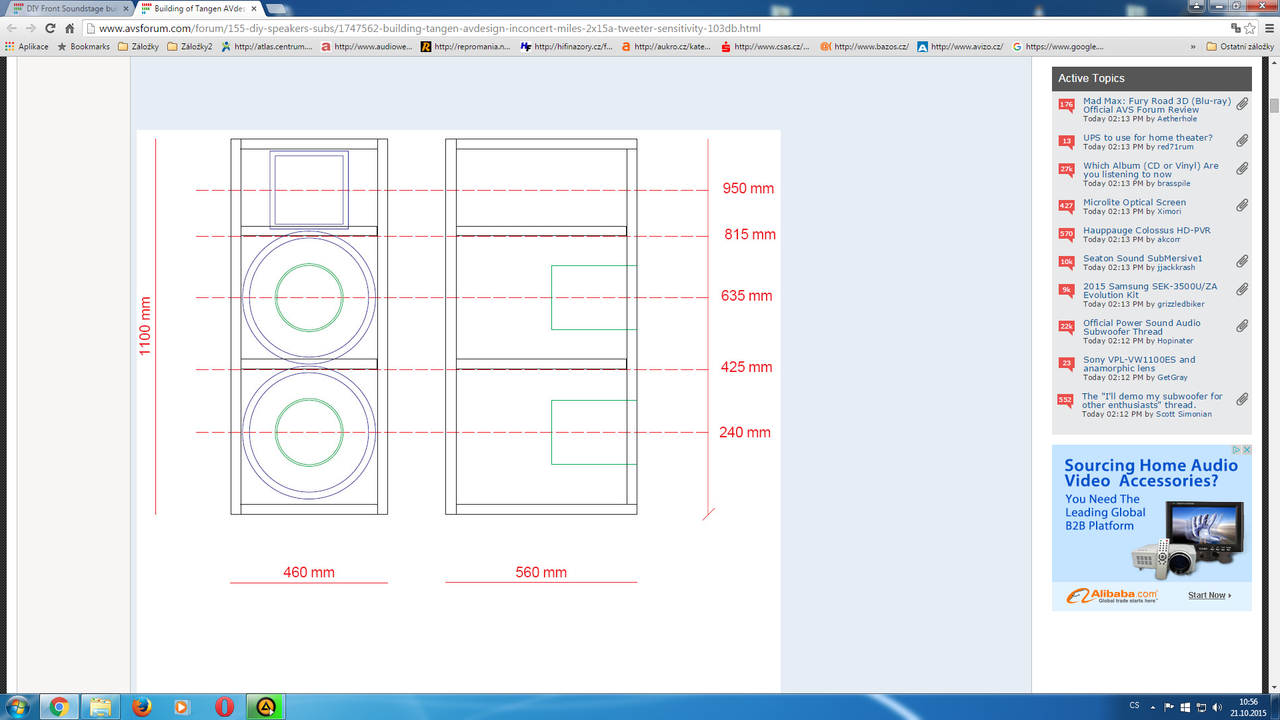Screen dimensions: 1280x720
Task: Launch Firefox from the taskbar
Action: pyautogui.click(x=142, y=706)
